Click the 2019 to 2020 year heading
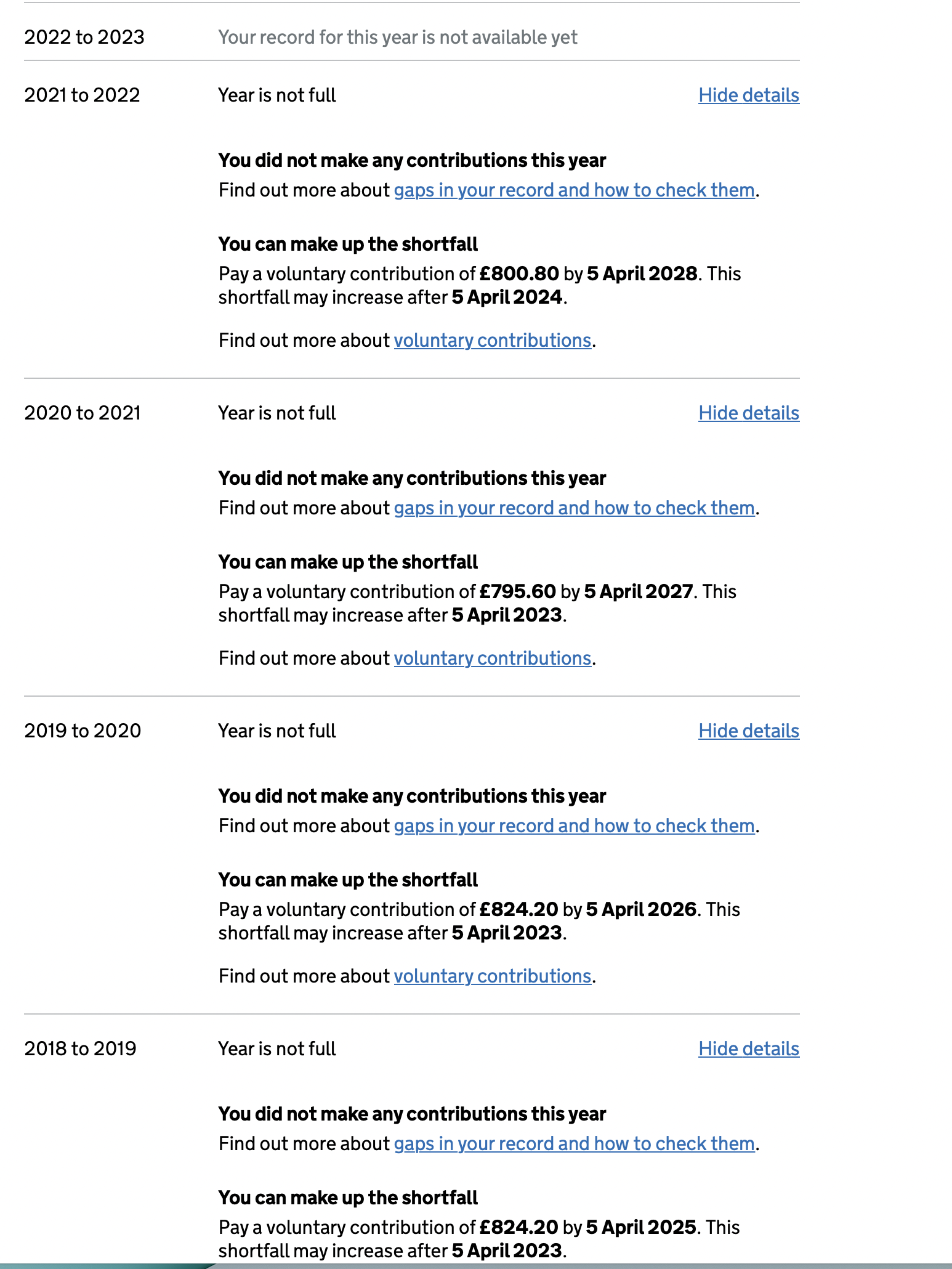952x1269 pixels. [83, 731]
